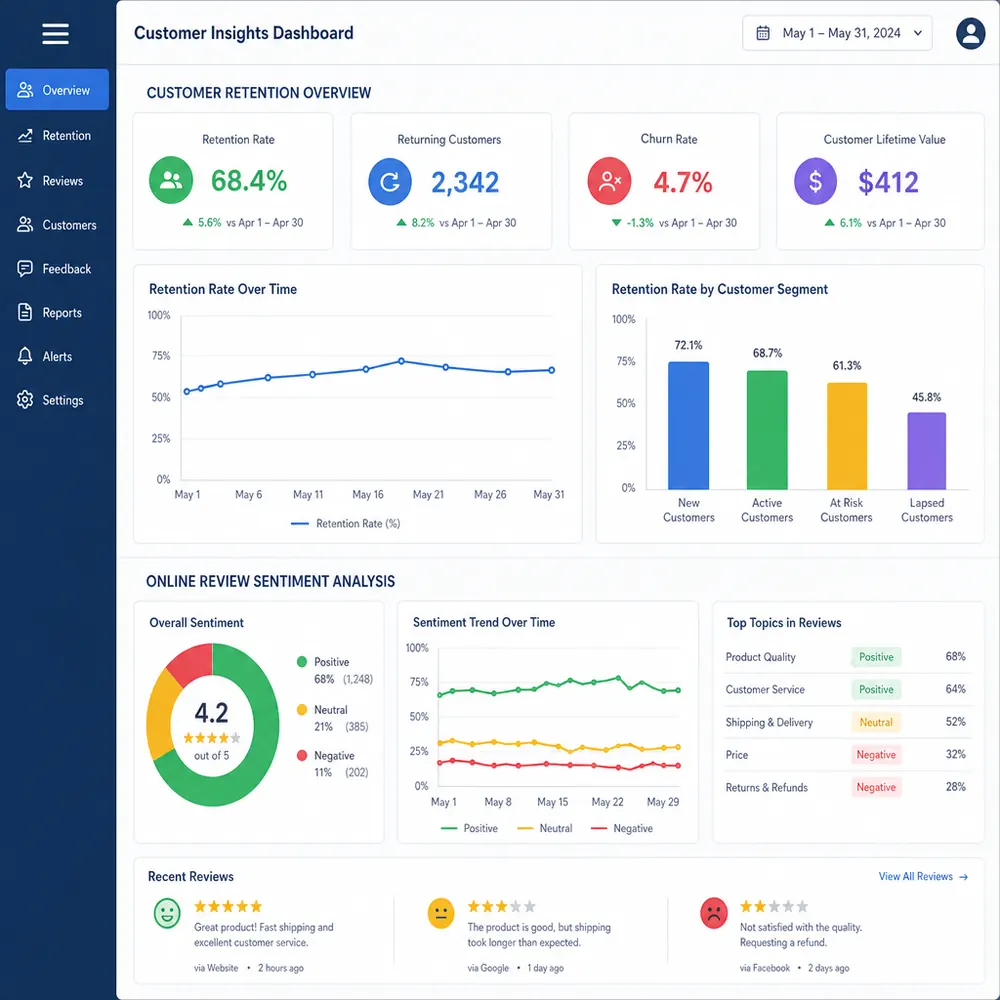Click the May 31 endpoint on retention line
Screen dimensions: 1000x1000
[x=552, y=370]
